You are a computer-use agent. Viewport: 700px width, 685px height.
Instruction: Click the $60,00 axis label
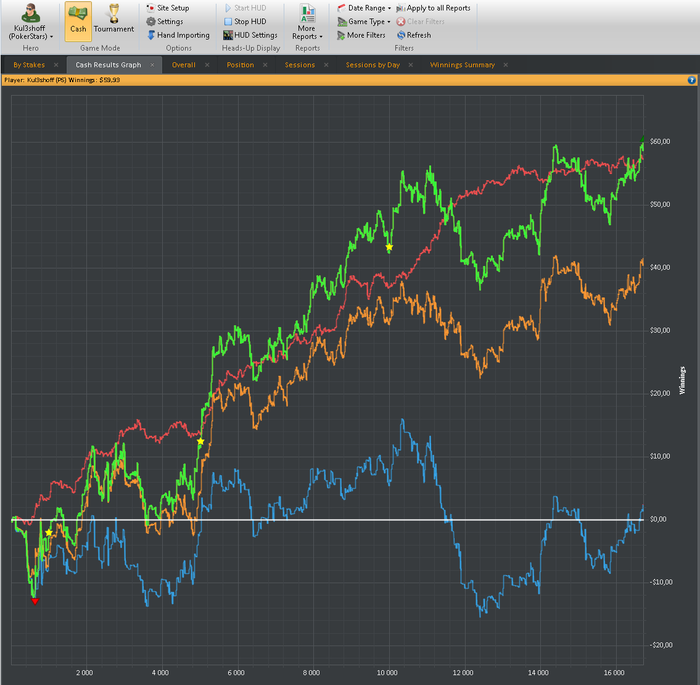click(x=660, y=142)
